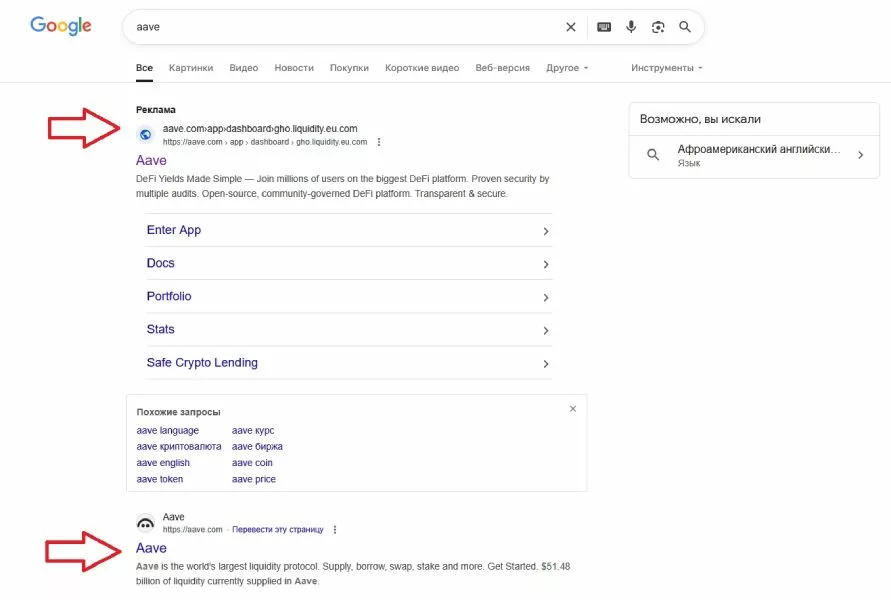
Task: Submit search using the magnifier icon
Action: pyautogui.click(x=685, y=27)
